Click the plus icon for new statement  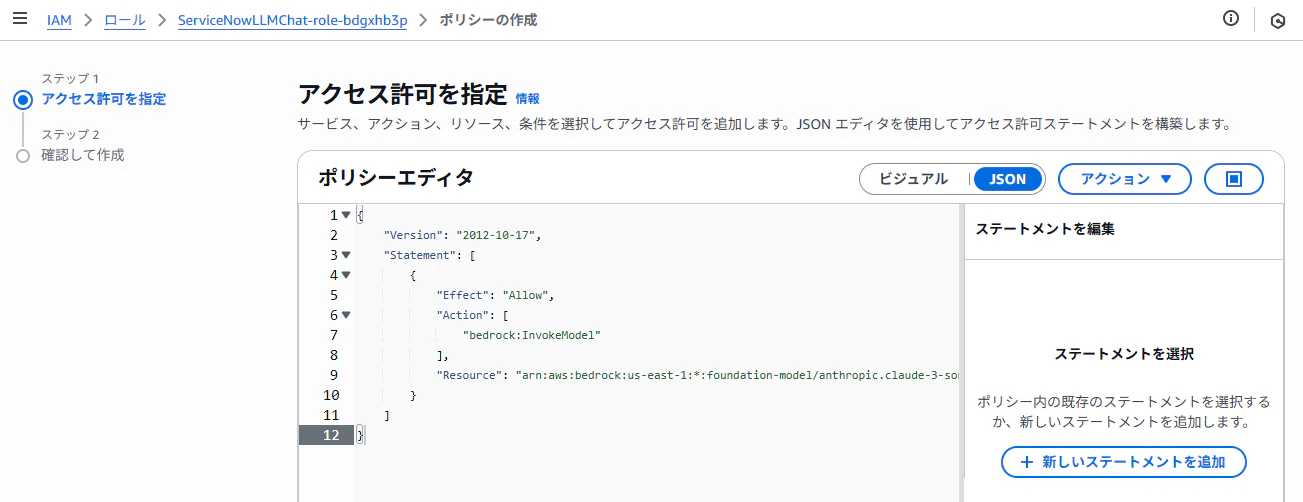[x=1026, y=462]
